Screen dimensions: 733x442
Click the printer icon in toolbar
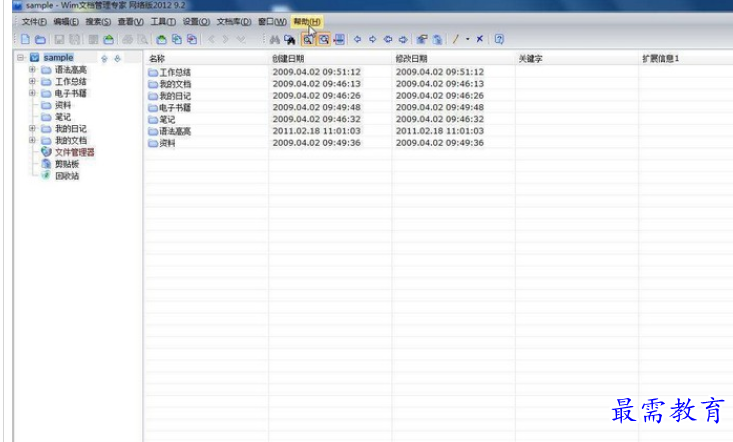pos(128,40)
